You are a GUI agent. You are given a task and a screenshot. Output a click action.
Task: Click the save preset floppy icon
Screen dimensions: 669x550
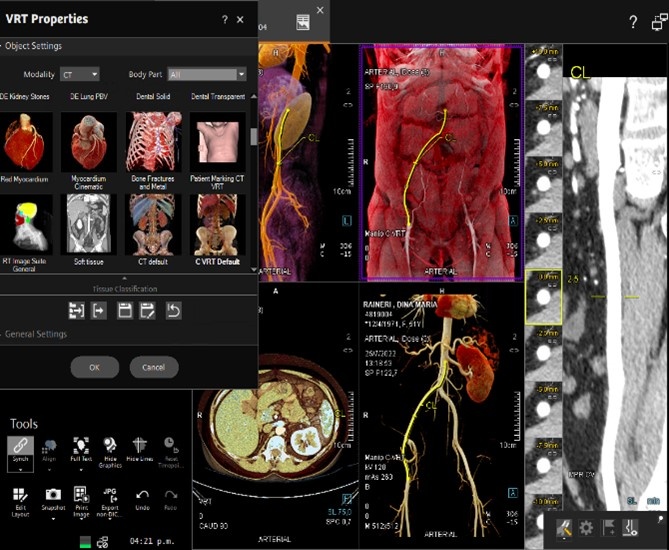tap(125, 311)
